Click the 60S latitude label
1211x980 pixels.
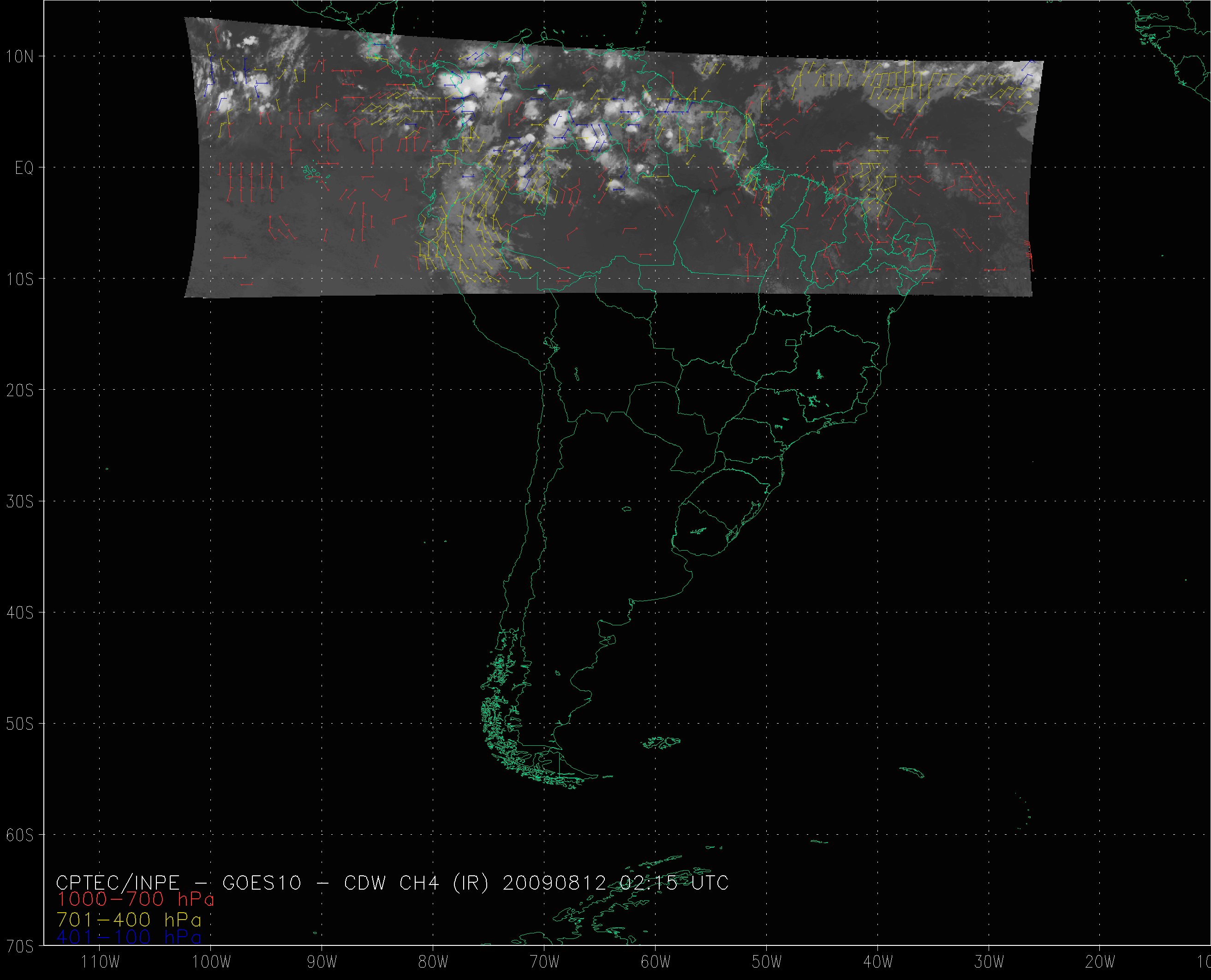[x=19, y=835]
